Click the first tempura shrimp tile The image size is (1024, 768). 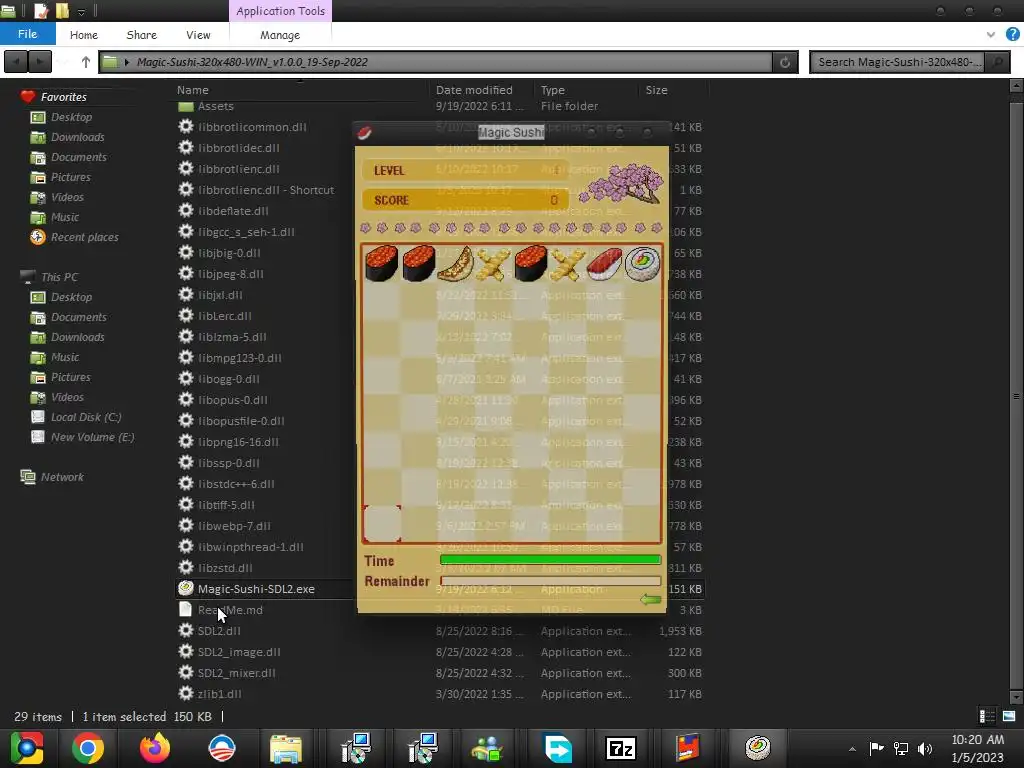tap(493, 264)
